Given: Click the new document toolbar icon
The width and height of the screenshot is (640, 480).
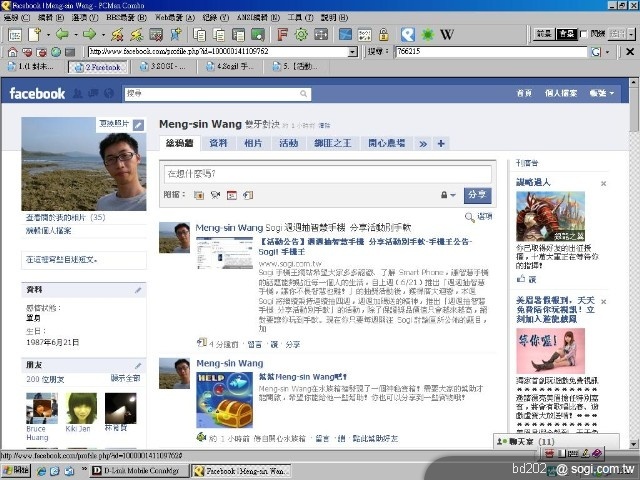Looking at the screenshot, I should 35,35.
